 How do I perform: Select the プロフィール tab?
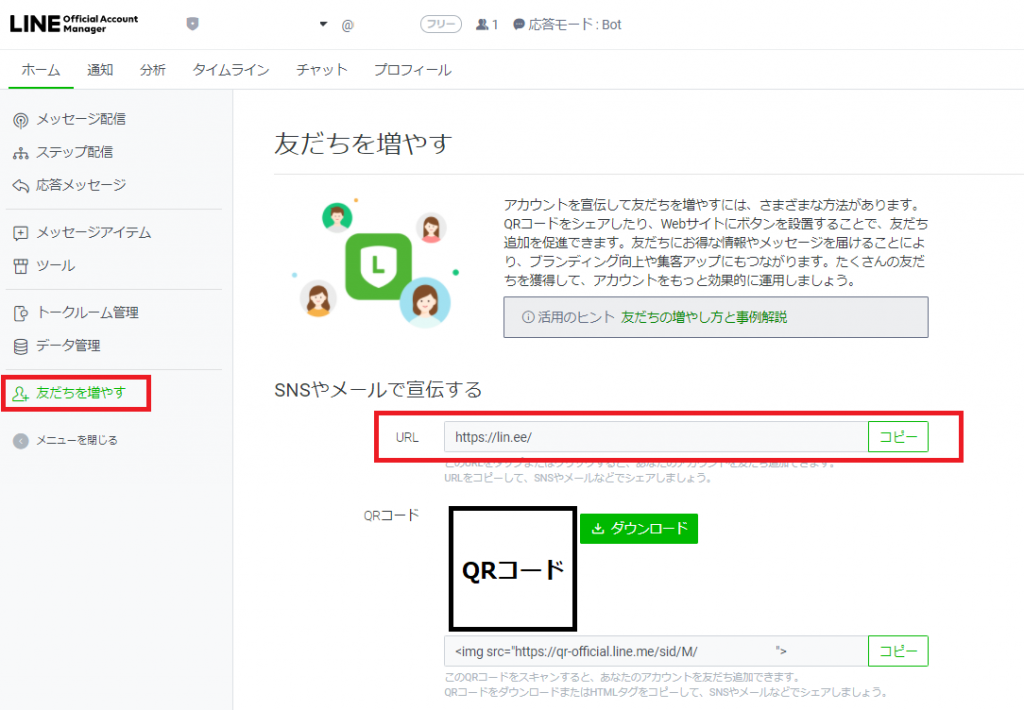coord(412,70)
